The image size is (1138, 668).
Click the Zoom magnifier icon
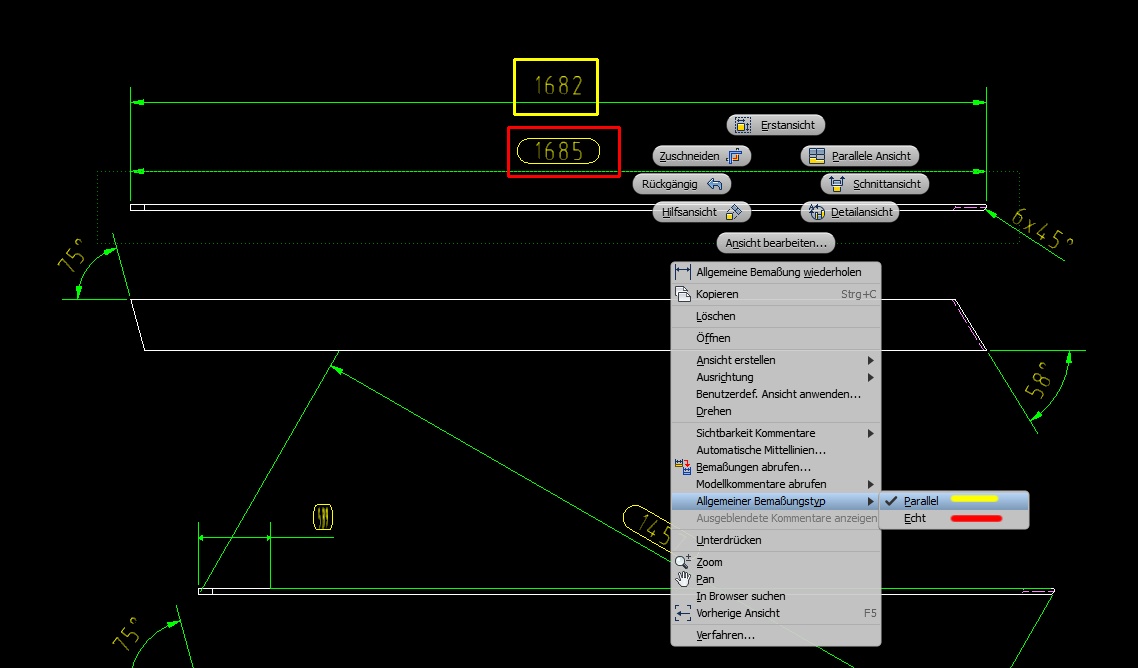683,562
